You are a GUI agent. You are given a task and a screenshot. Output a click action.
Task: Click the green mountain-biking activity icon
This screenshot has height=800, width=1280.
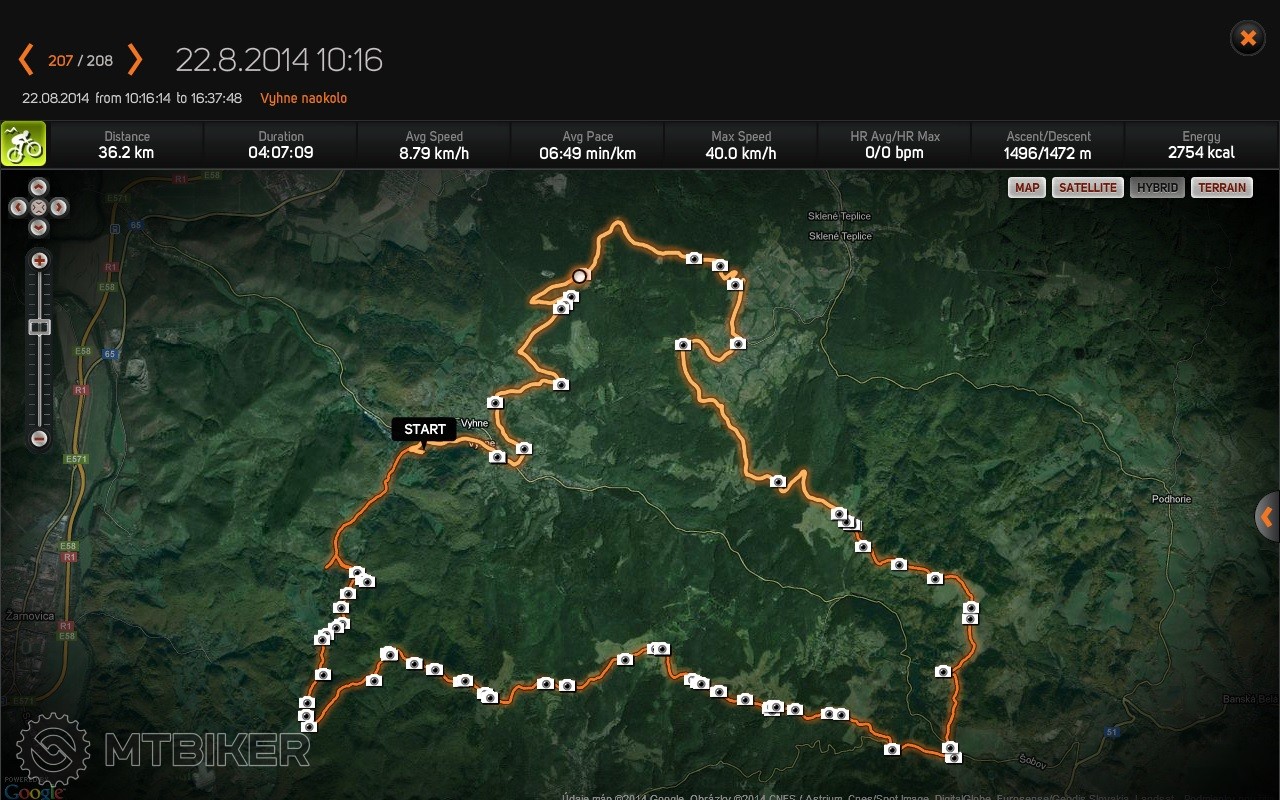tap(23, 144)
